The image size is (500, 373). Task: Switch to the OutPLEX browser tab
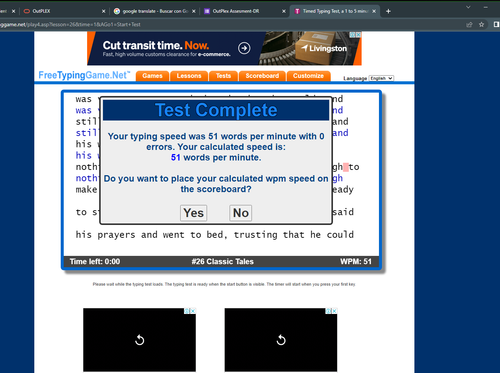pyautogui.click(x=63, y=11)
